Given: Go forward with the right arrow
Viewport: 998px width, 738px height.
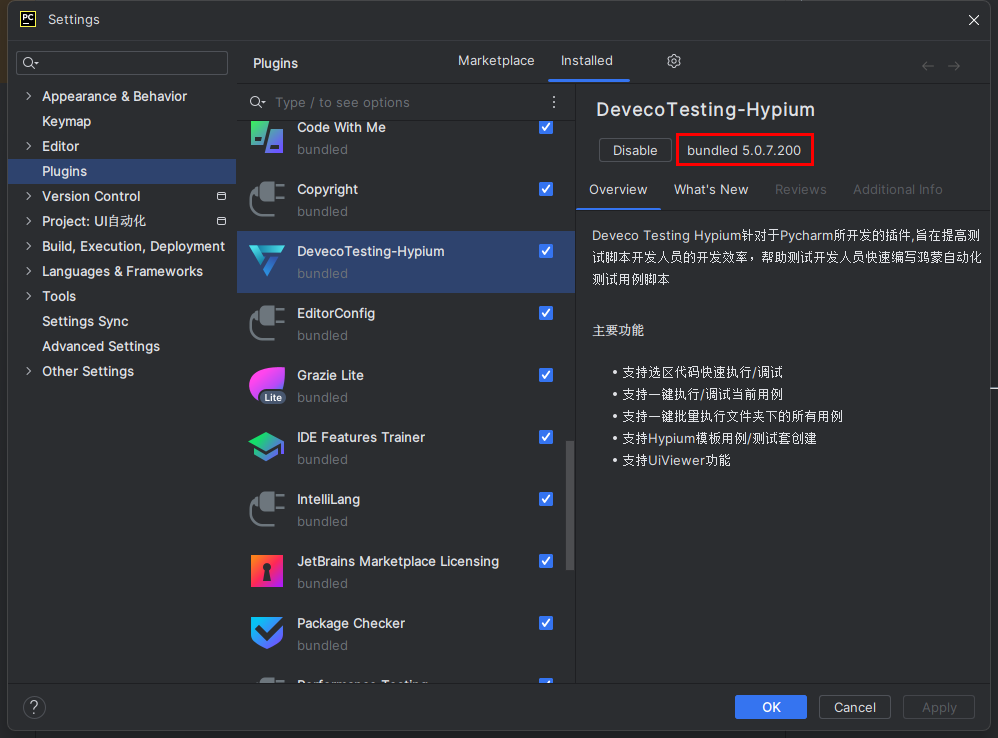Looking at the screenshot, I should 954,66.
